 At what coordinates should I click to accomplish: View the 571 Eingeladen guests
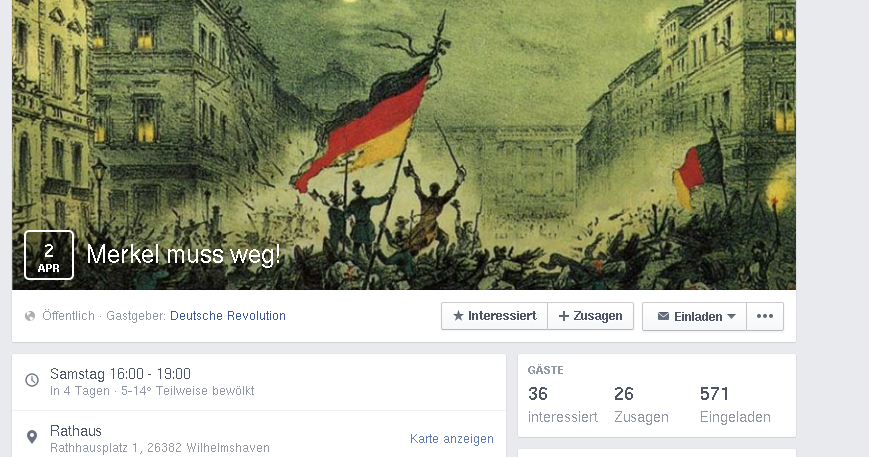tap(735, 404)
